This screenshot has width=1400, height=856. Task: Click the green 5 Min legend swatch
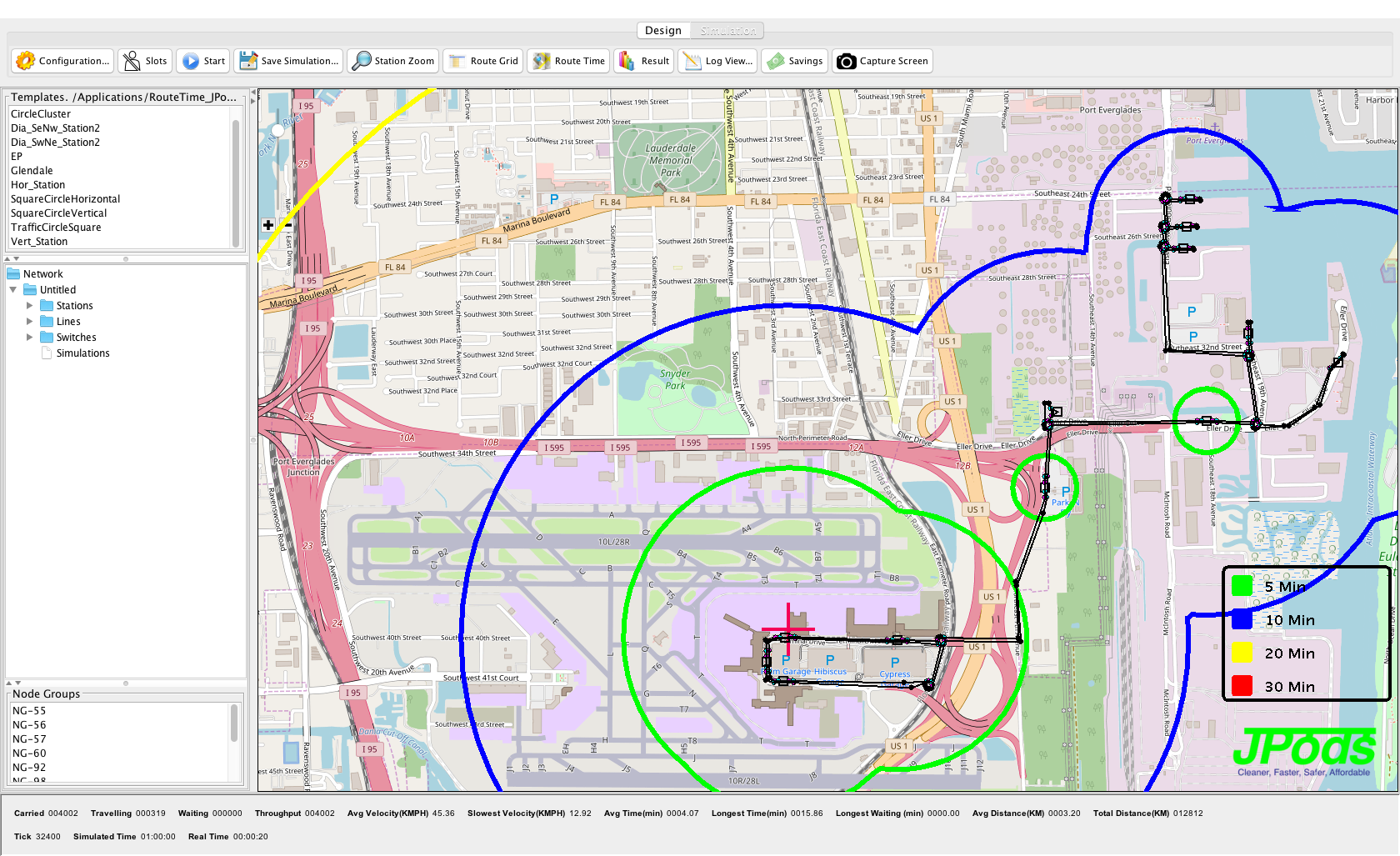point(1242,586)
